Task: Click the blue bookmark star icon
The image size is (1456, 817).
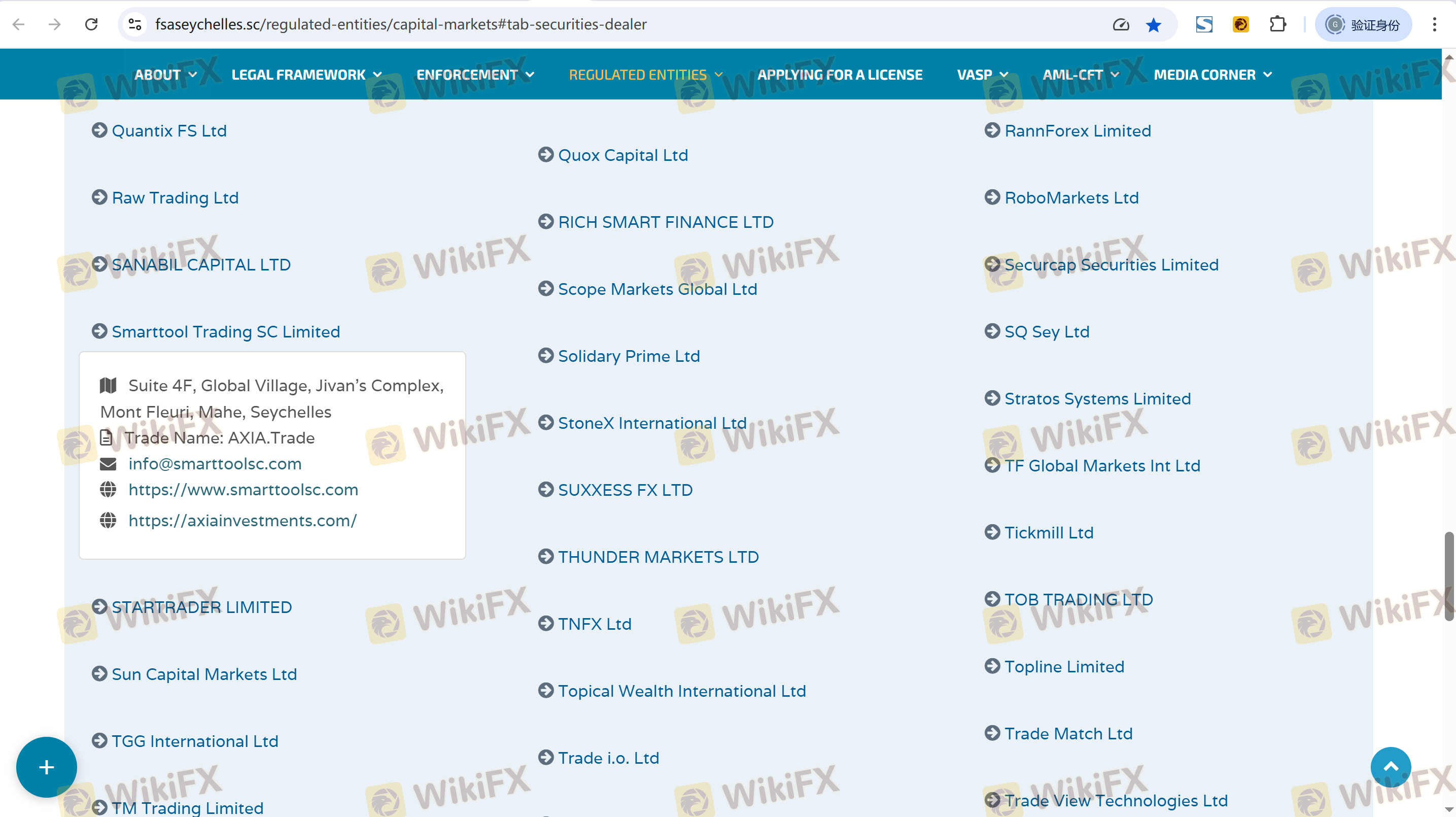Action: tap(1153, 25)
